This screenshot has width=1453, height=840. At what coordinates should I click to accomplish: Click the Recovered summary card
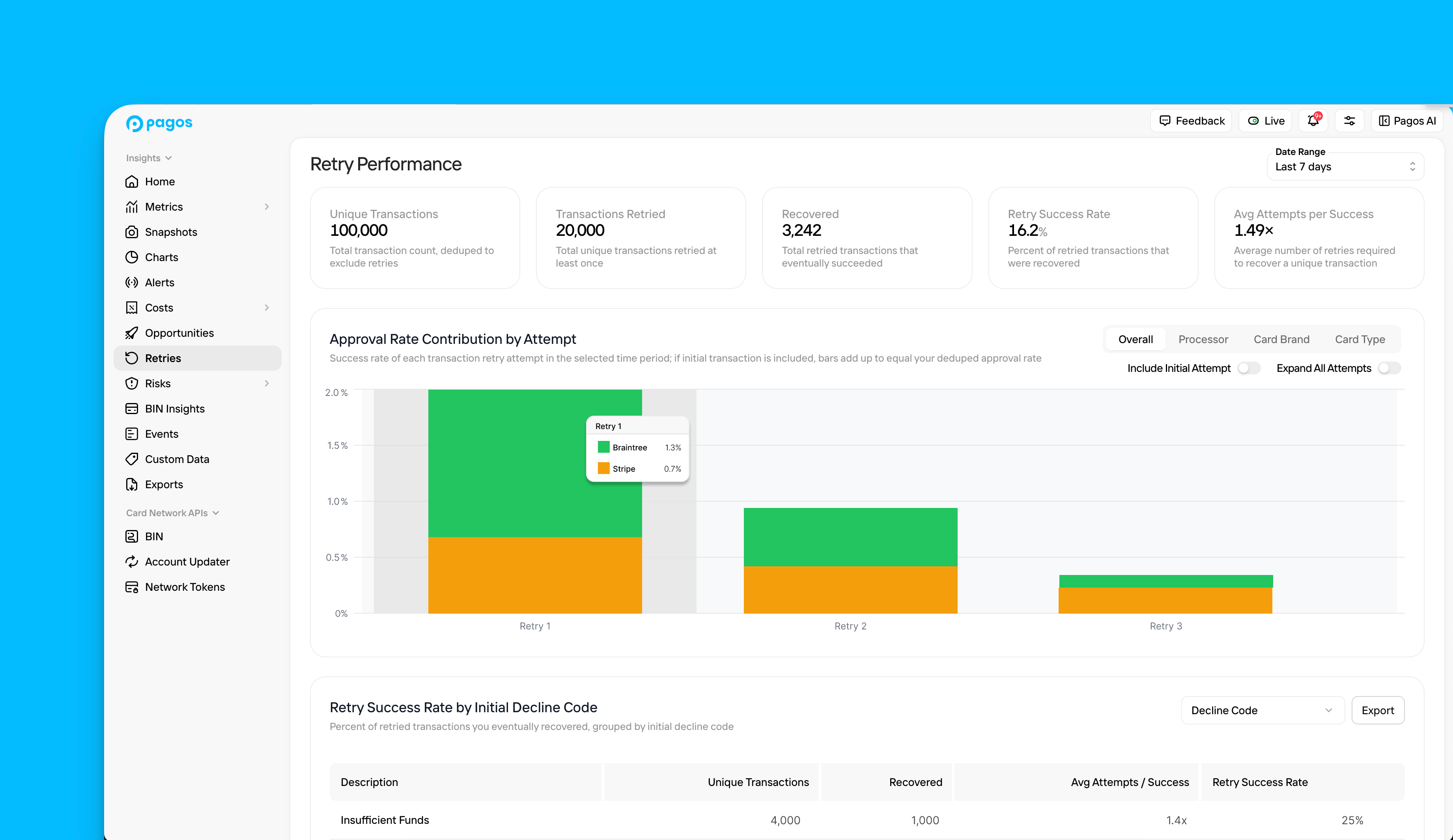pos(867,237)
